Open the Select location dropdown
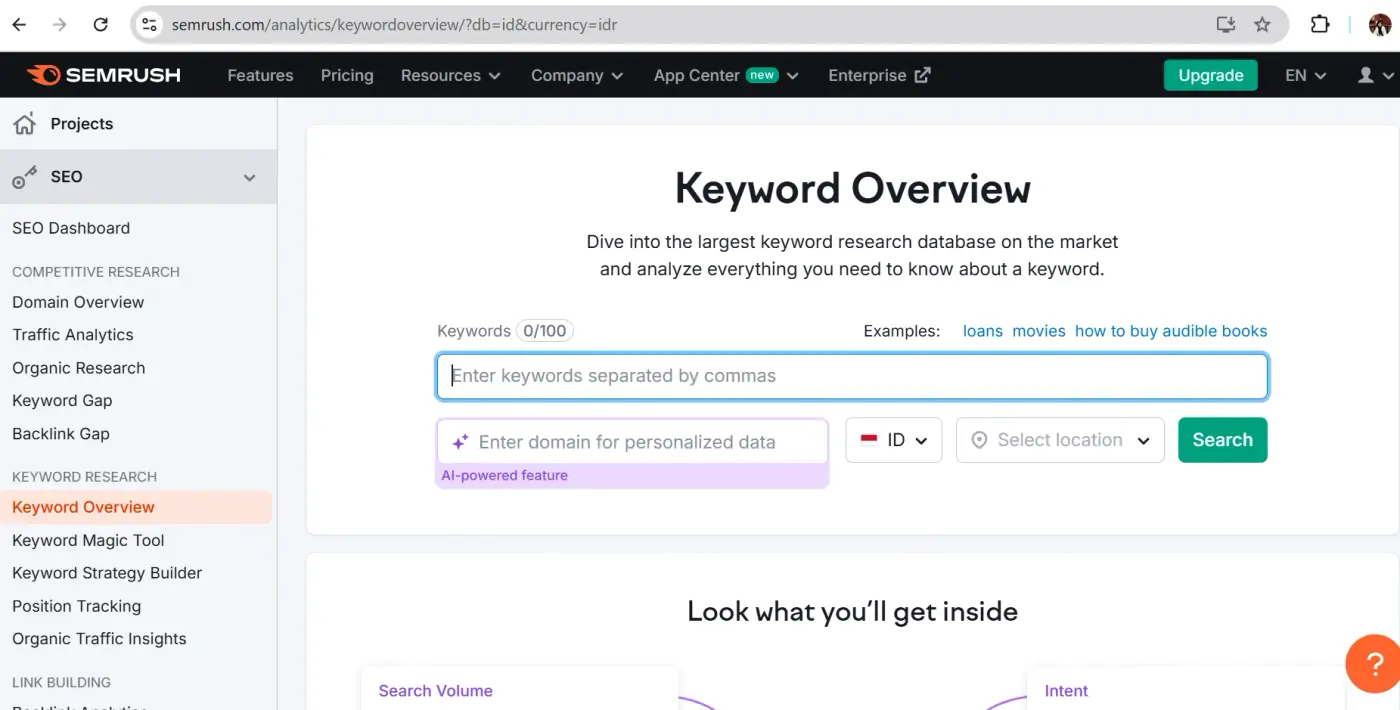Viewport: 1400px width, 710px height. click(x=1060, y=440)
